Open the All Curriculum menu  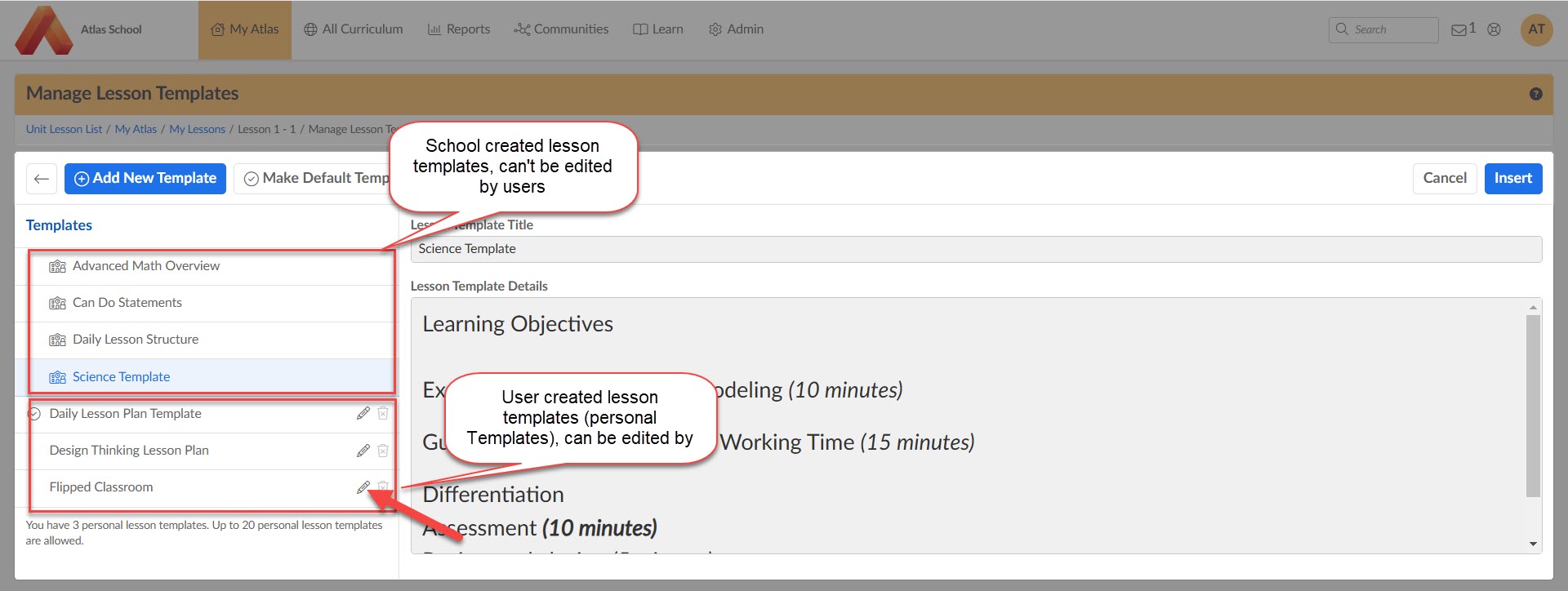click(354, 29)
